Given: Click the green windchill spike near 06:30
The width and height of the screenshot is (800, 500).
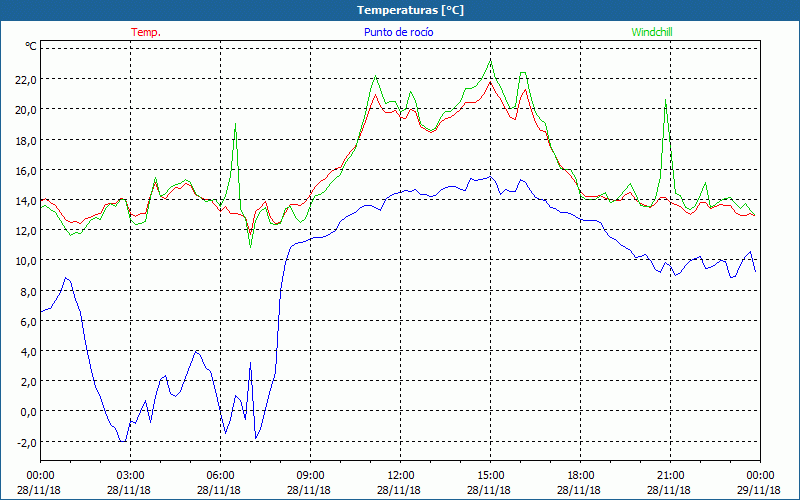Looking at the screenshot, I should 235,123.
